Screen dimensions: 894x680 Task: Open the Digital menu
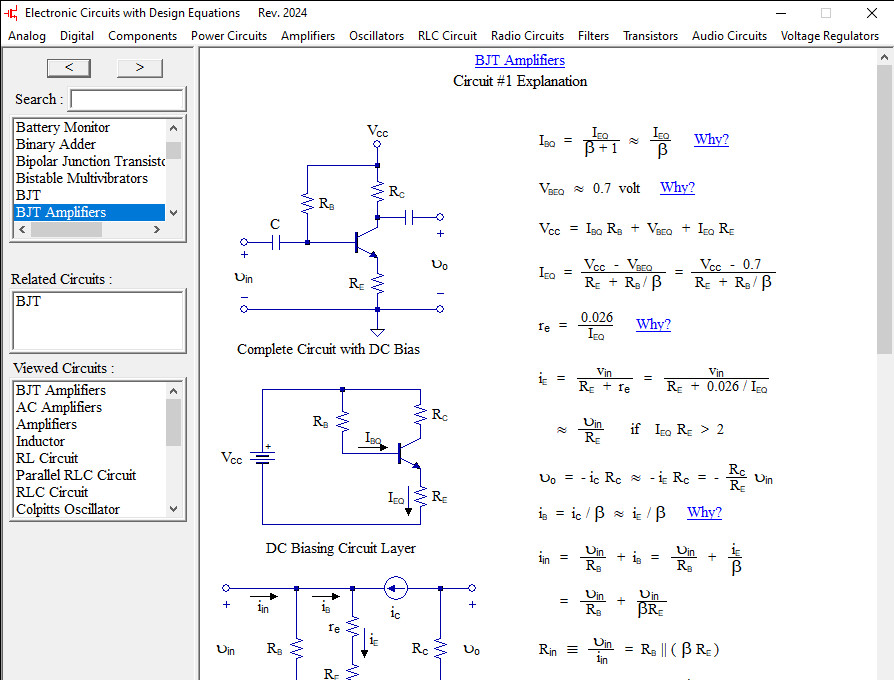pos(77,36)
